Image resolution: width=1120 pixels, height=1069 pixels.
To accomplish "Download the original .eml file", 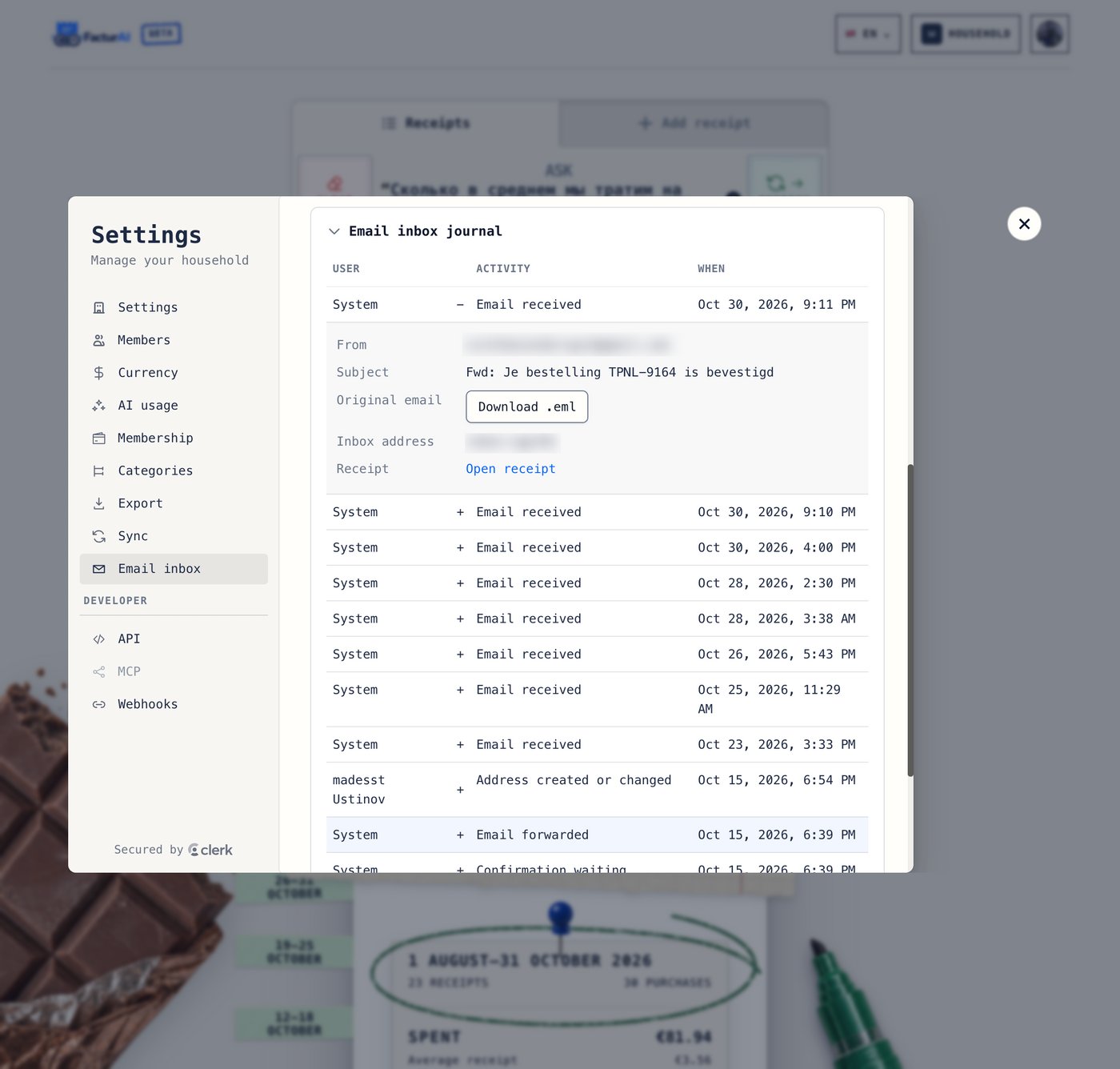I will 527,406.
